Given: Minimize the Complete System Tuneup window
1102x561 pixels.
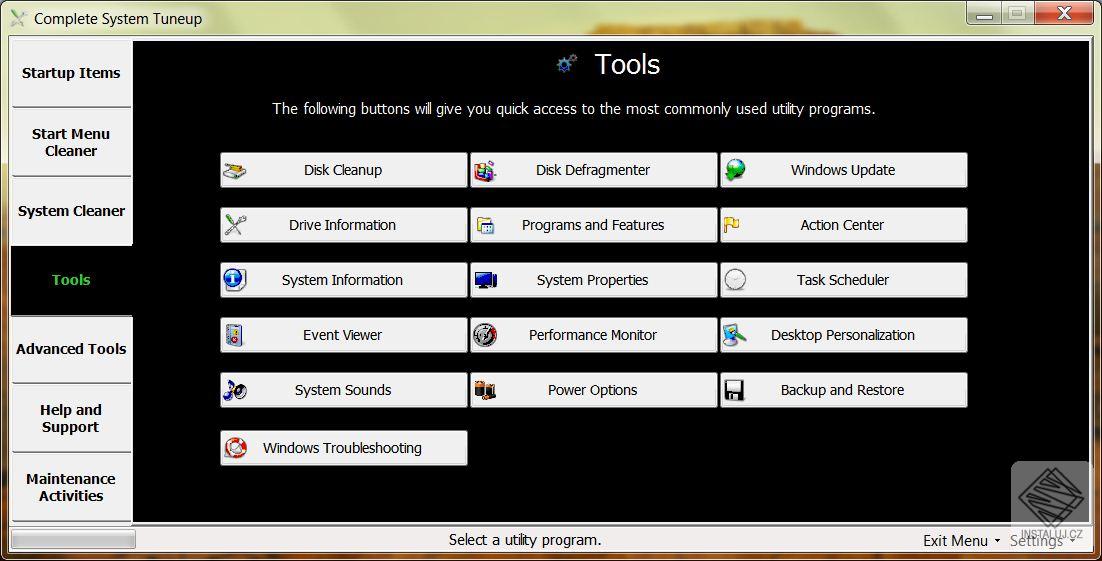Looking at the screenshot, I should (984, 13).
